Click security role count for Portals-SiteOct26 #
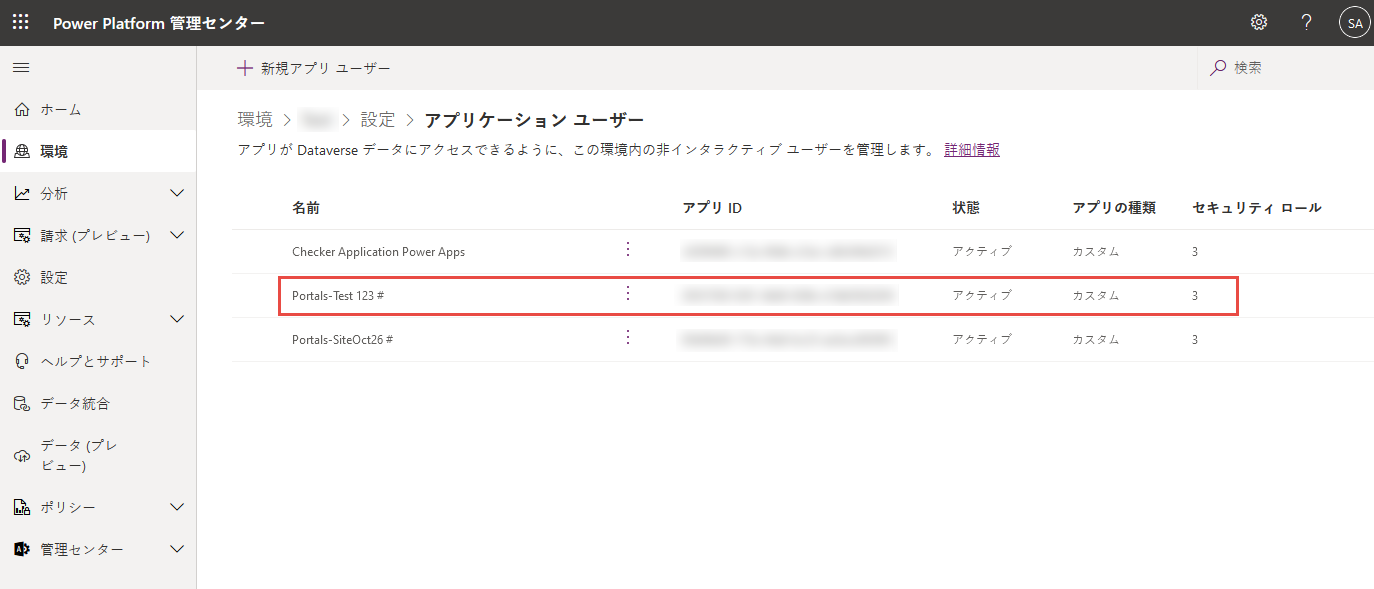Screen dimensions: 1374x589 [x=1195, y=340]
